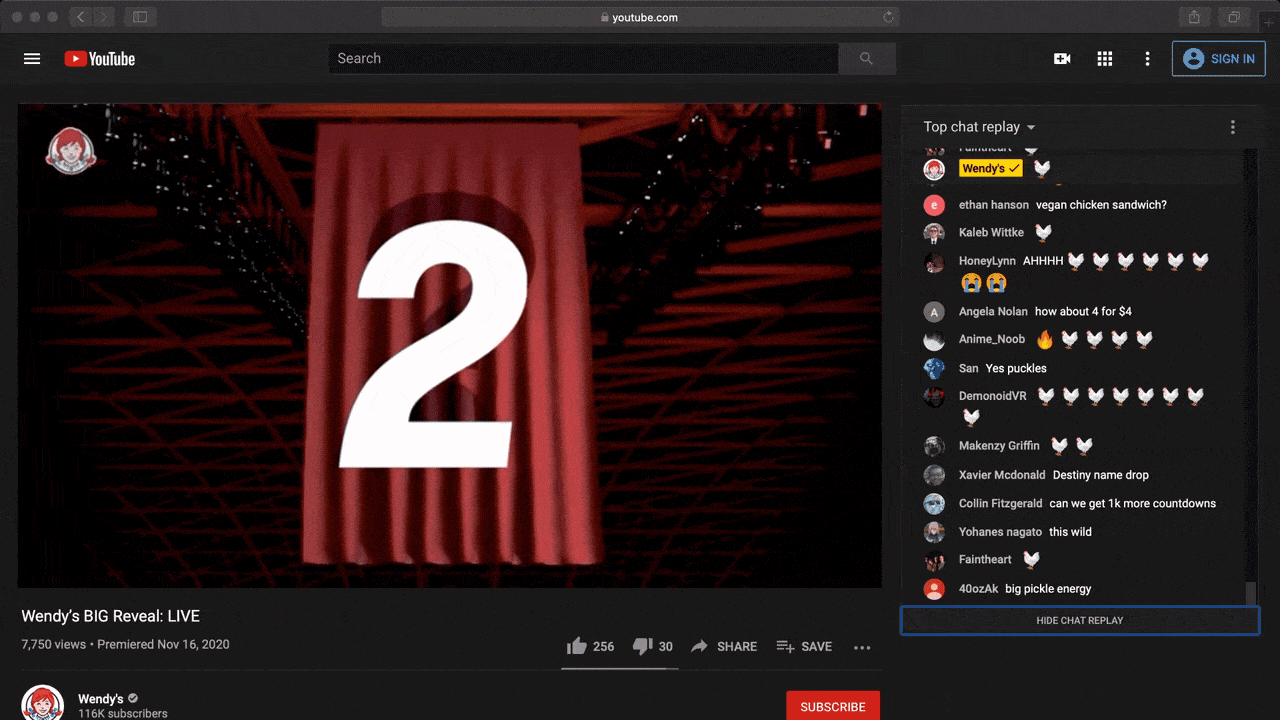Open chat panel three-dot options
The height and width of the screenshot is (720, 1280).
click(1232, 127)
